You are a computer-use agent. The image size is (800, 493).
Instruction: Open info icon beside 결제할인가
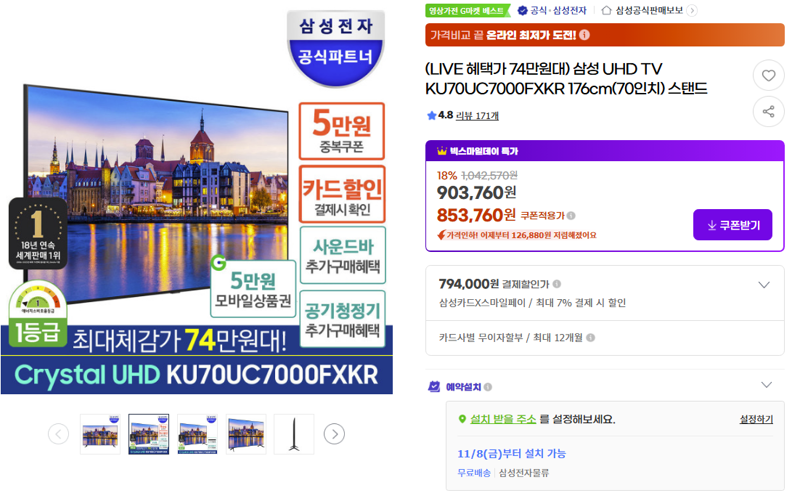point(557,284)
